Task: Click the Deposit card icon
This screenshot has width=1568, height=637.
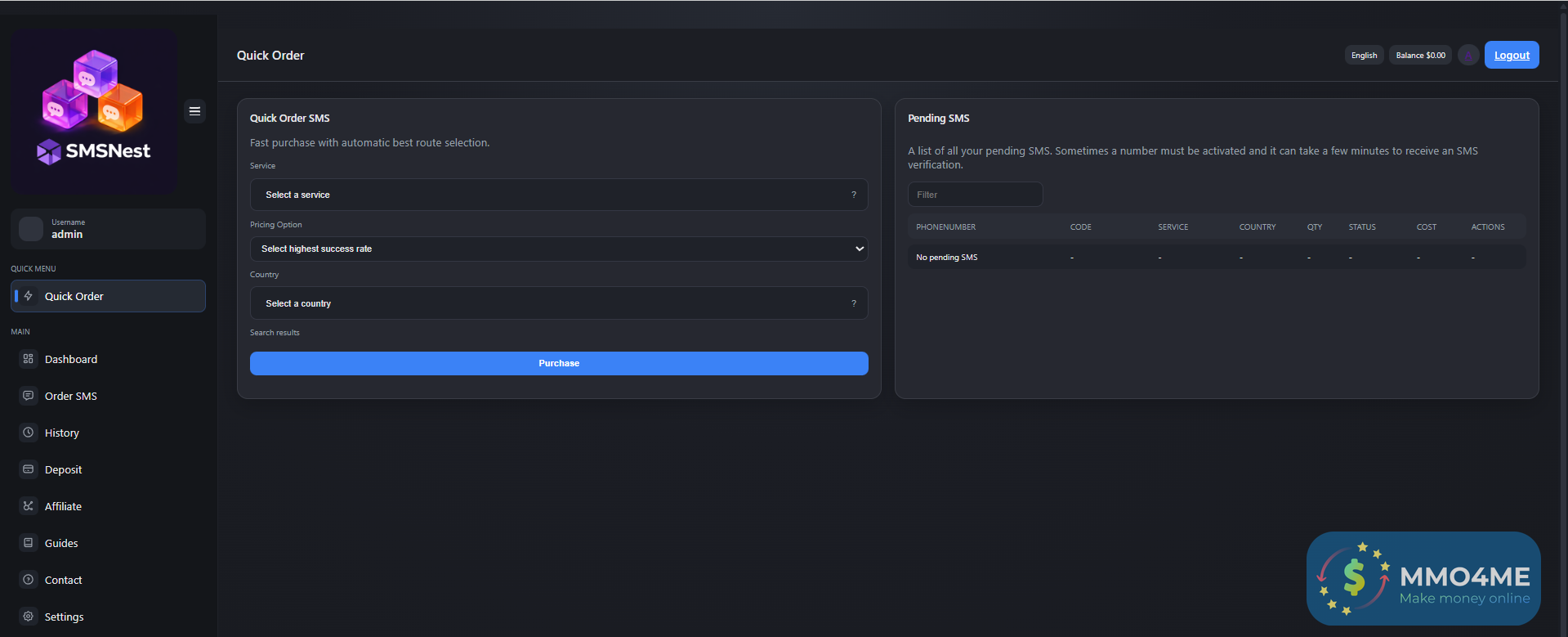Action: [x=29, y=469]
